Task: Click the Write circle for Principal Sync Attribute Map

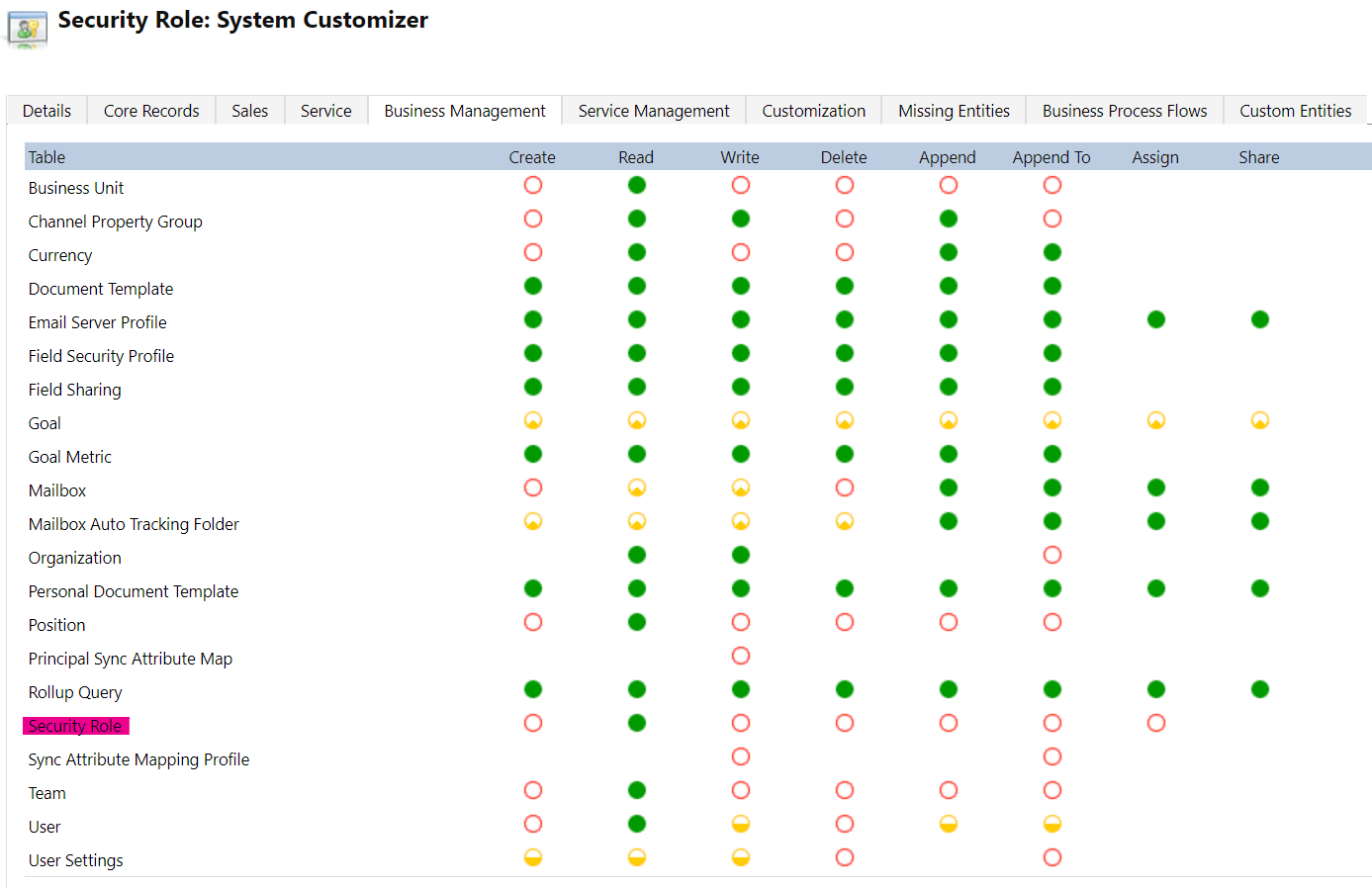Action: point(740,656)
